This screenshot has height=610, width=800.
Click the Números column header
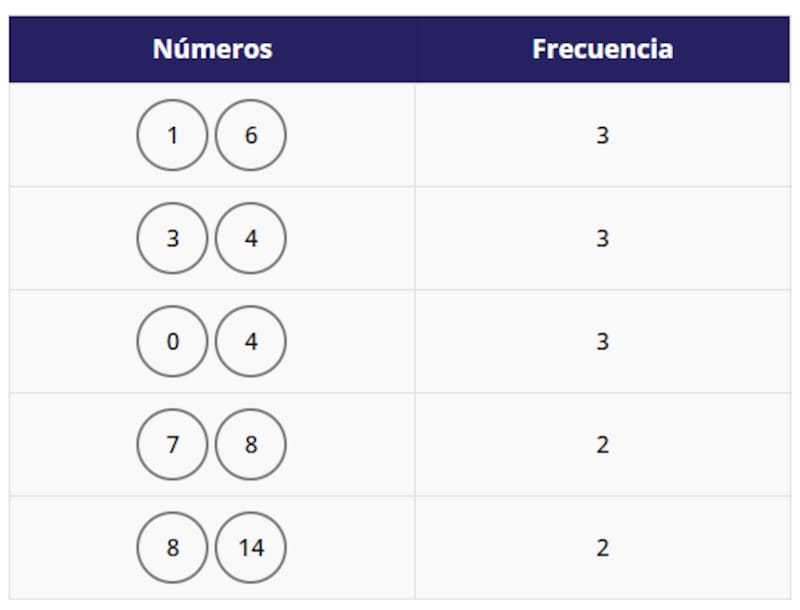212,49
